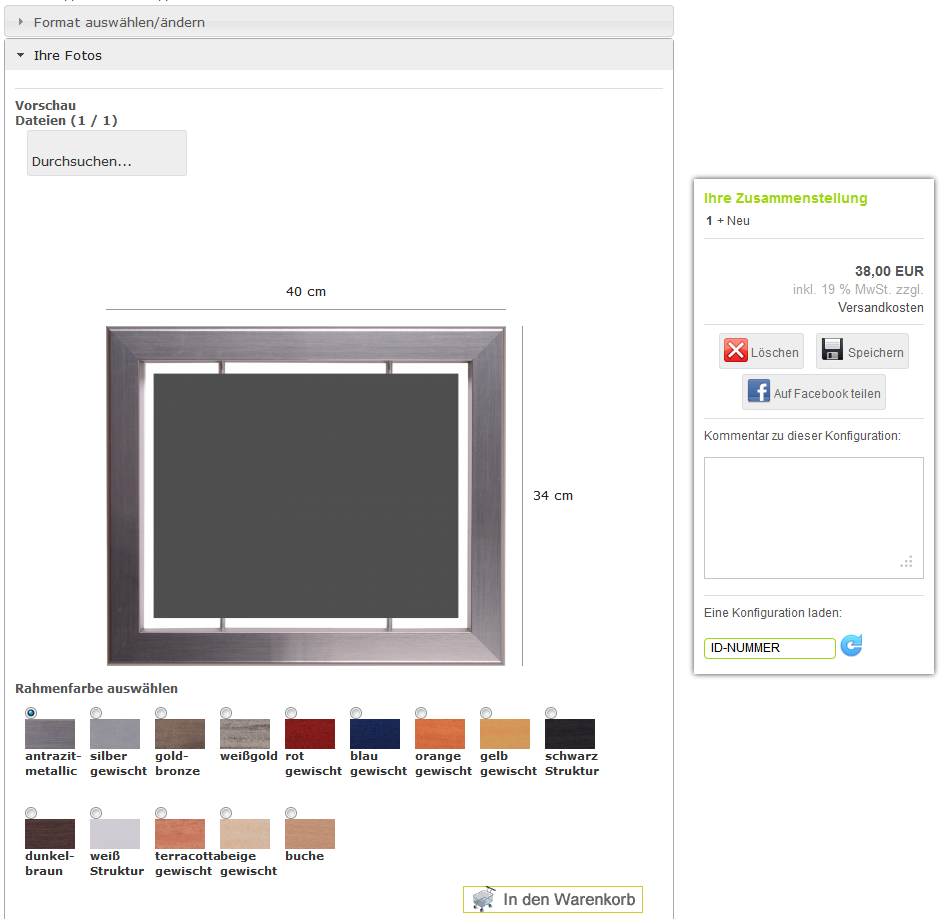
Task: Click schwarz Struktur color swatch
Action: coord(570,734)
